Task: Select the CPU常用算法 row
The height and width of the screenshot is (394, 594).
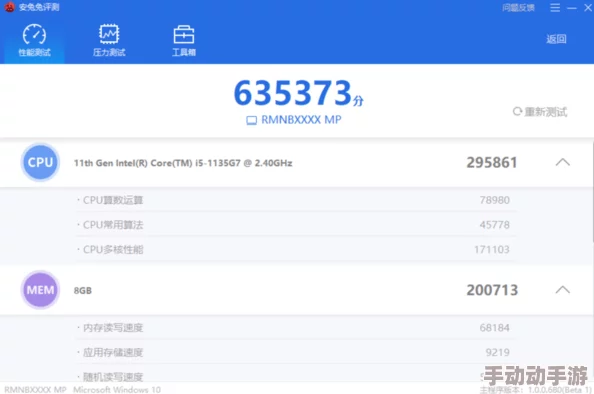Action: tap(296, 225)
